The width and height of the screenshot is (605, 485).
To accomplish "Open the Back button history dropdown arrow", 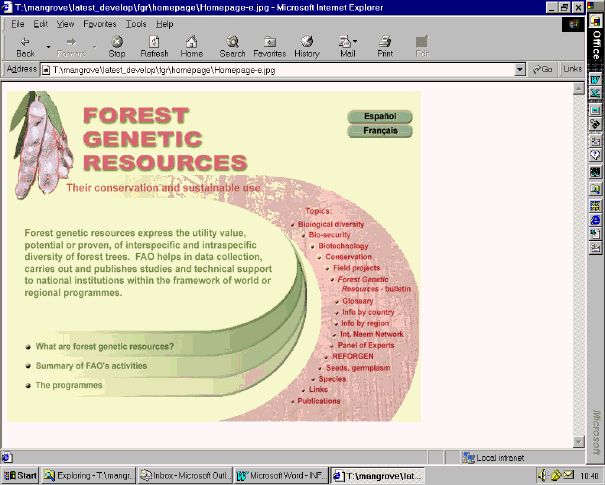I will 48,46.
